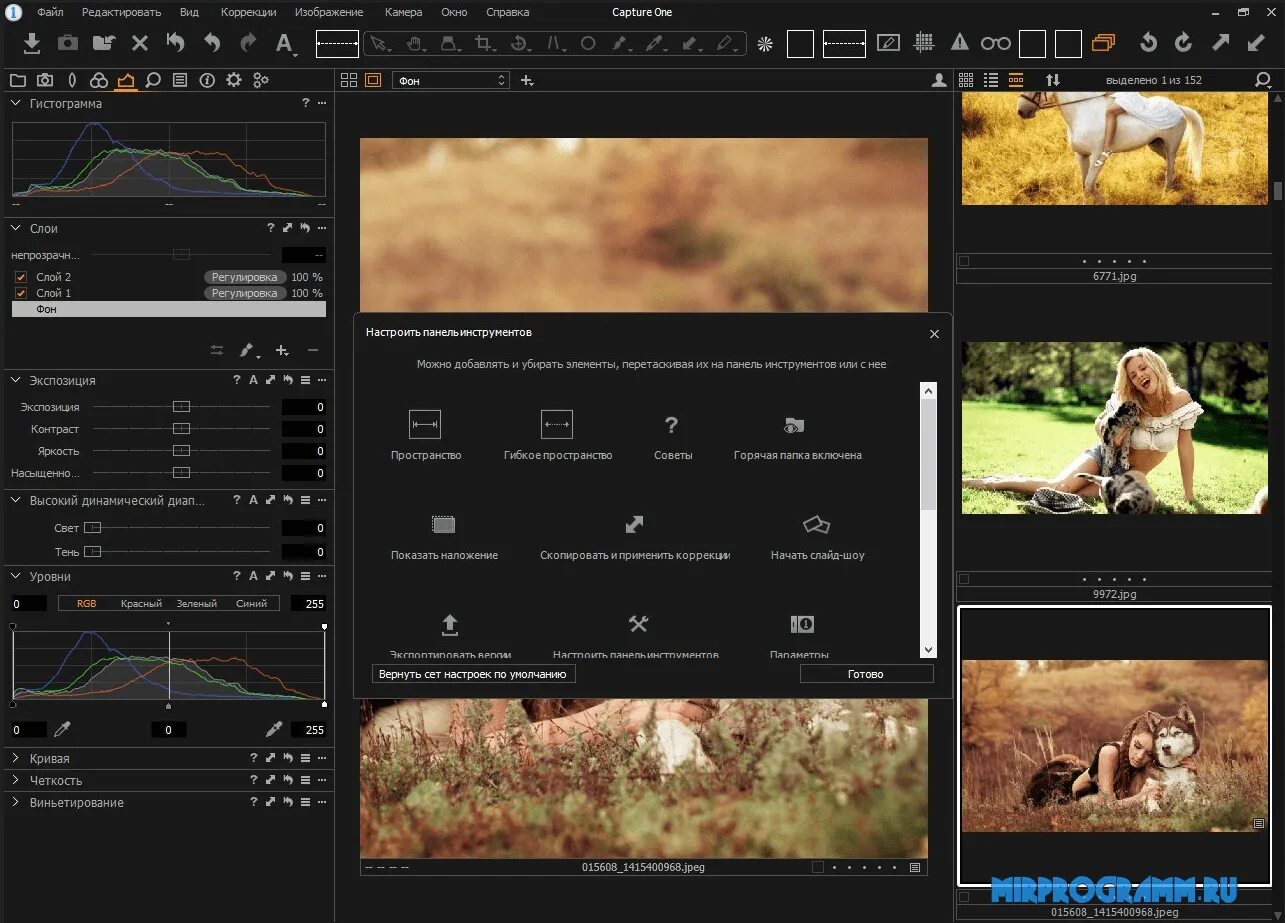Tick the checkbox above 6771.jpg

964,261
